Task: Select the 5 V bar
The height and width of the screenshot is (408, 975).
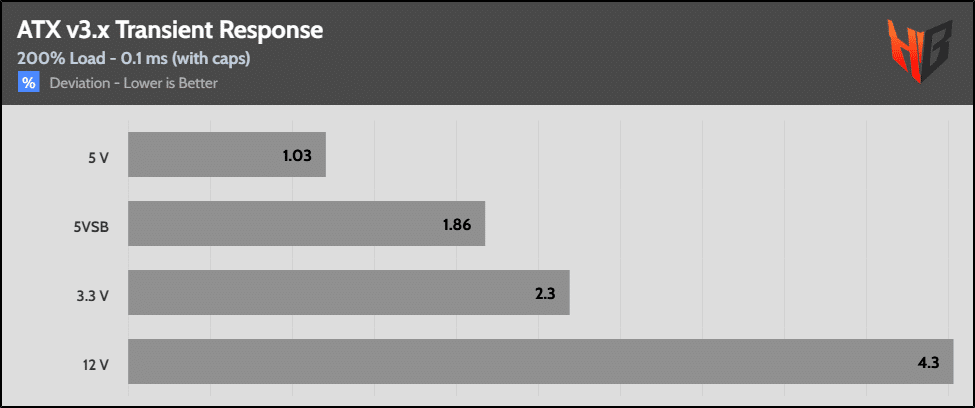Action: (227, 154)
